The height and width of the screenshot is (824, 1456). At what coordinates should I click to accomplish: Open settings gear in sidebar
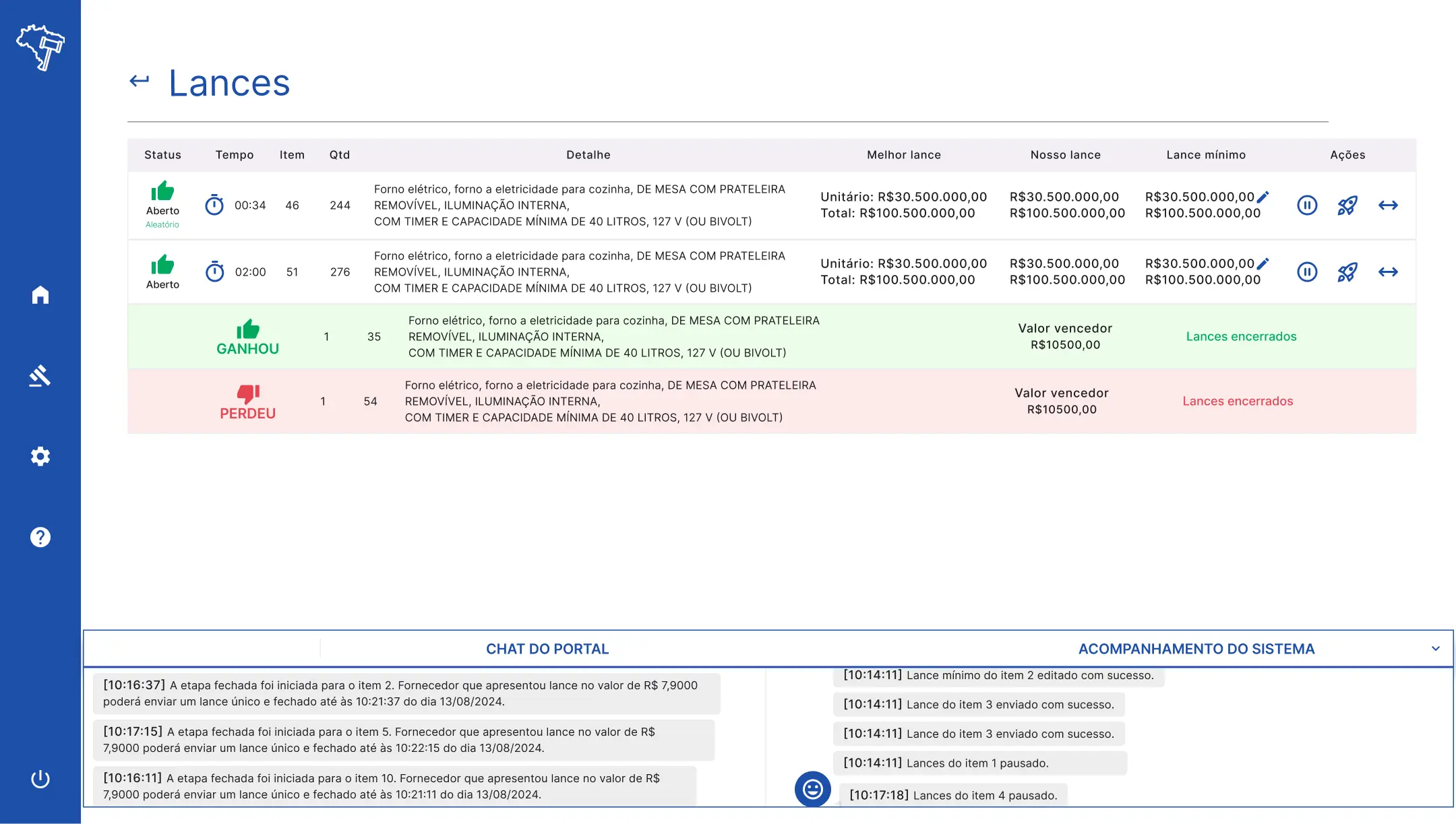[40, 456]
